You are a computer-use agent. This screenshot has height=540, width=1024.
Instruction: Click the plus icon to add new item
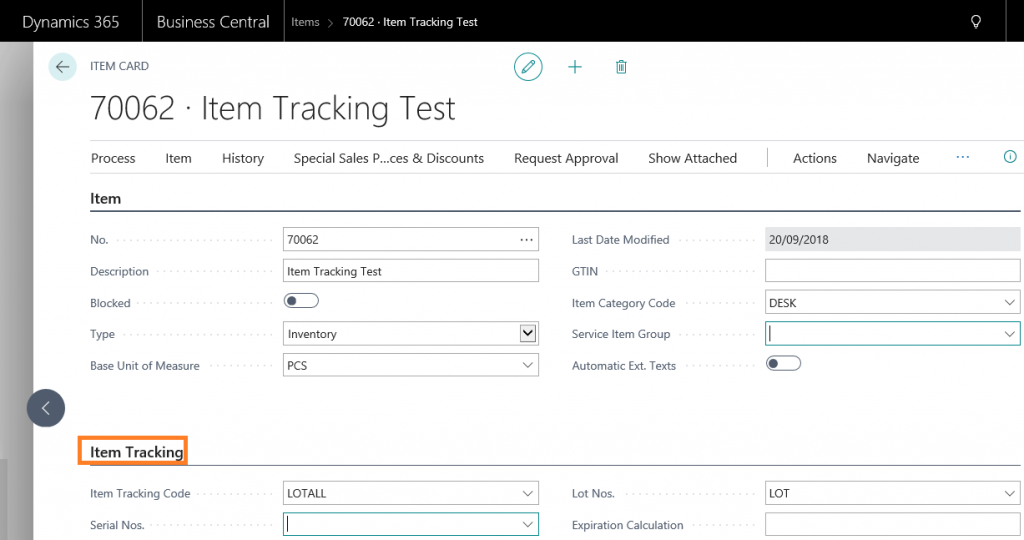pos(575,67)
